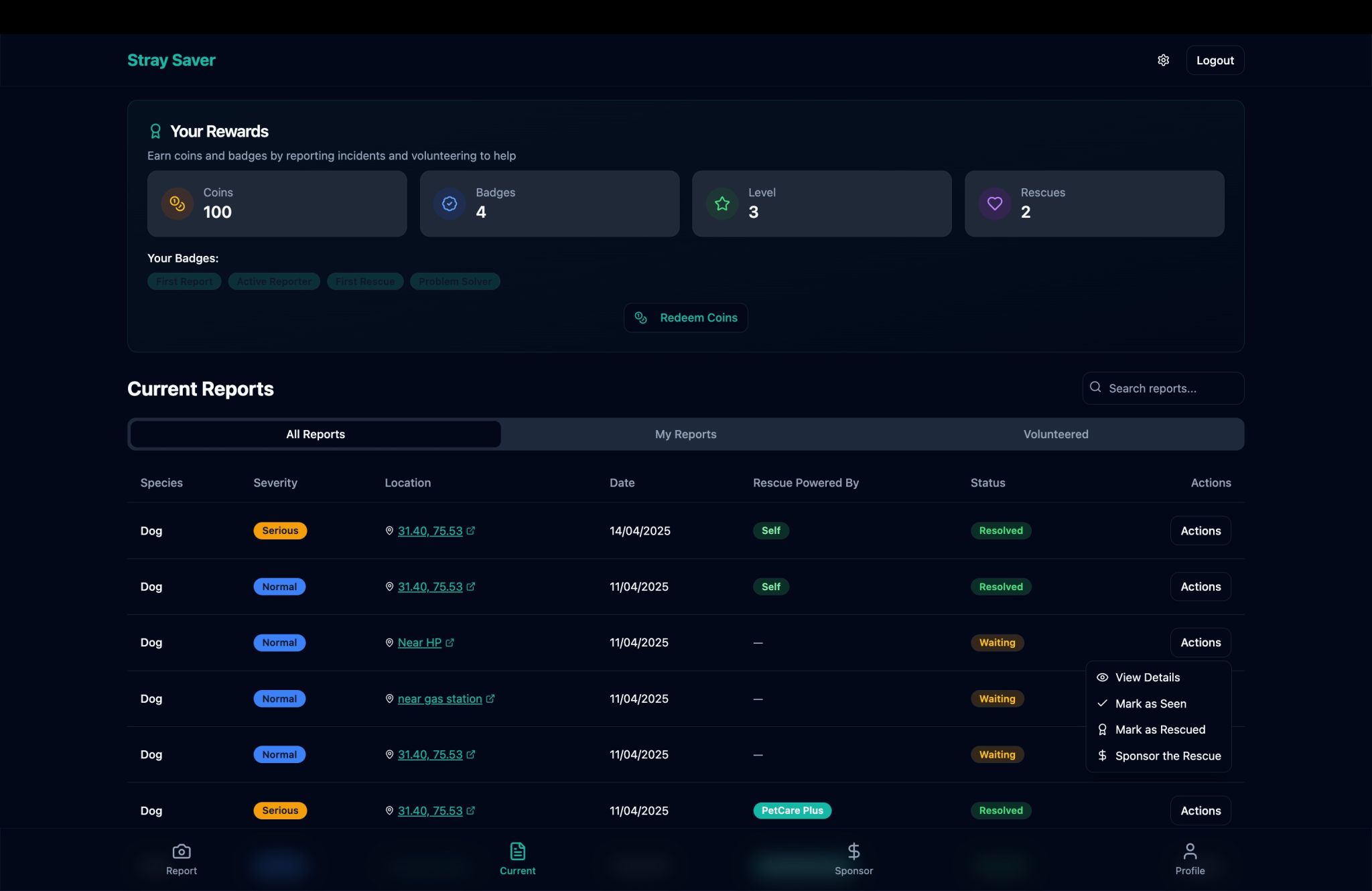Click the Coins icon in rewards
The image size is (1372, 891).
click(177, 204)
